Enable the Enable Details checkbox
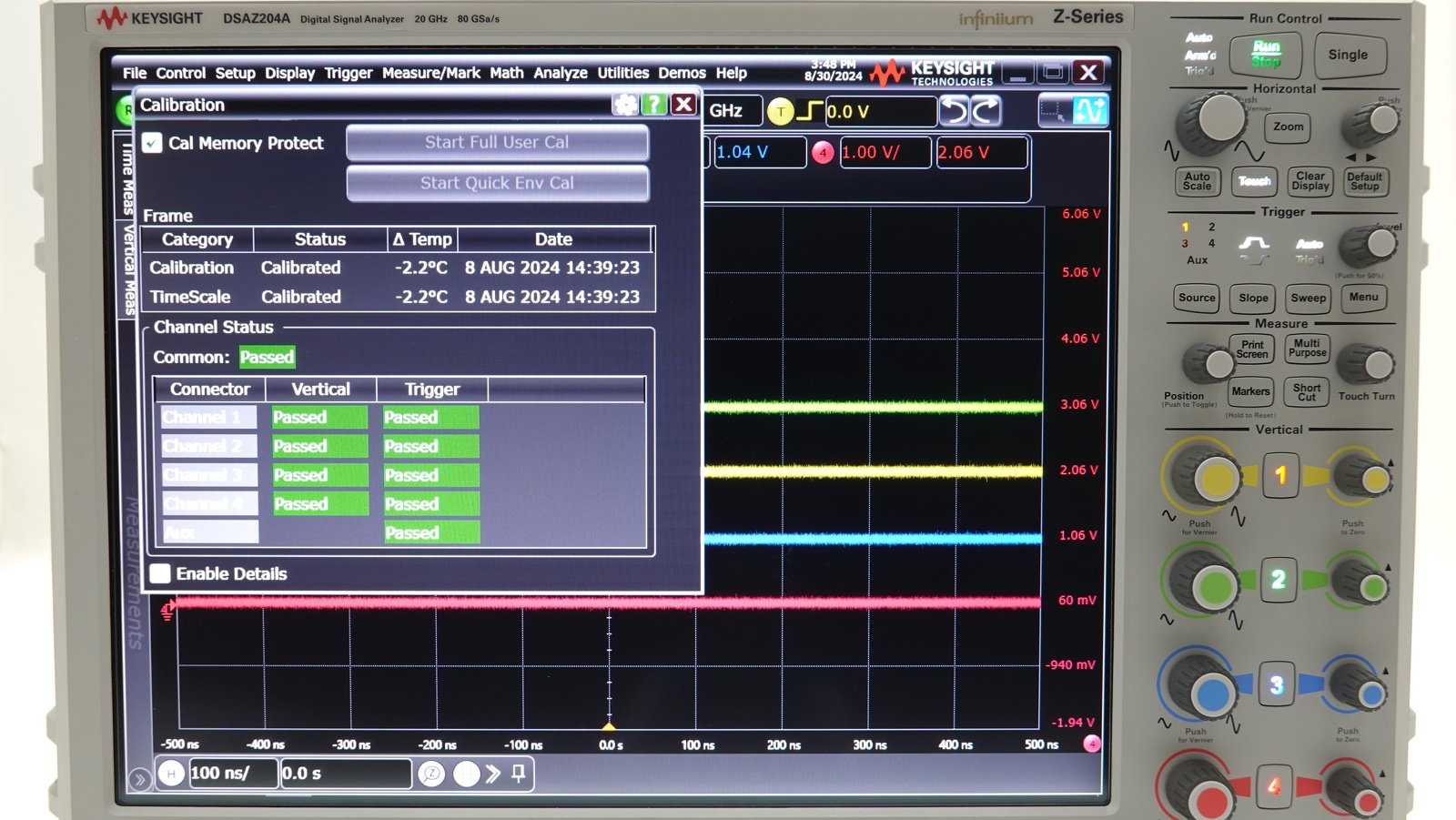 tap(160, 573)
